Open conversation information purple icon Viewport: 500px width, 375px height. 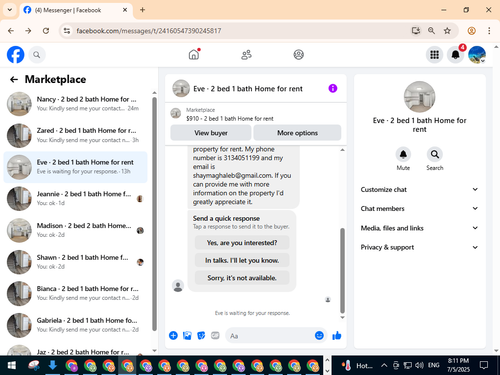[x=333, y=88]
